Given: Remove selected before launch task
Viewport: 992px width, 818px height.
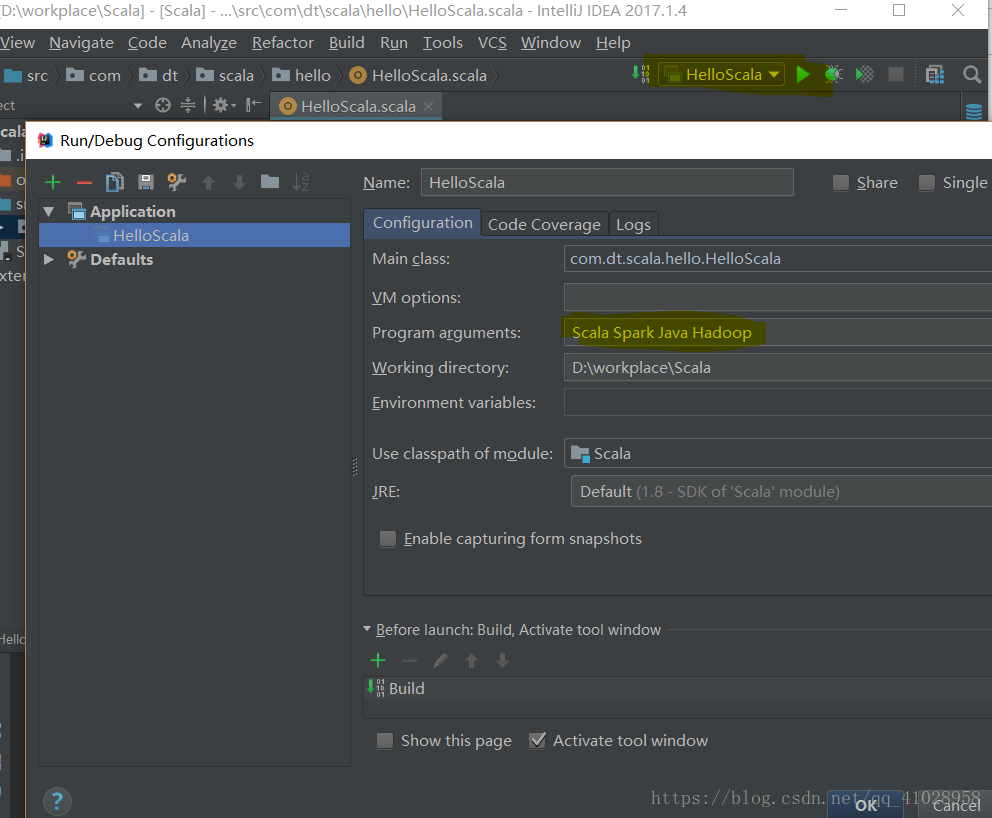Looking at the screenshot, I should [x=409, y=660].
